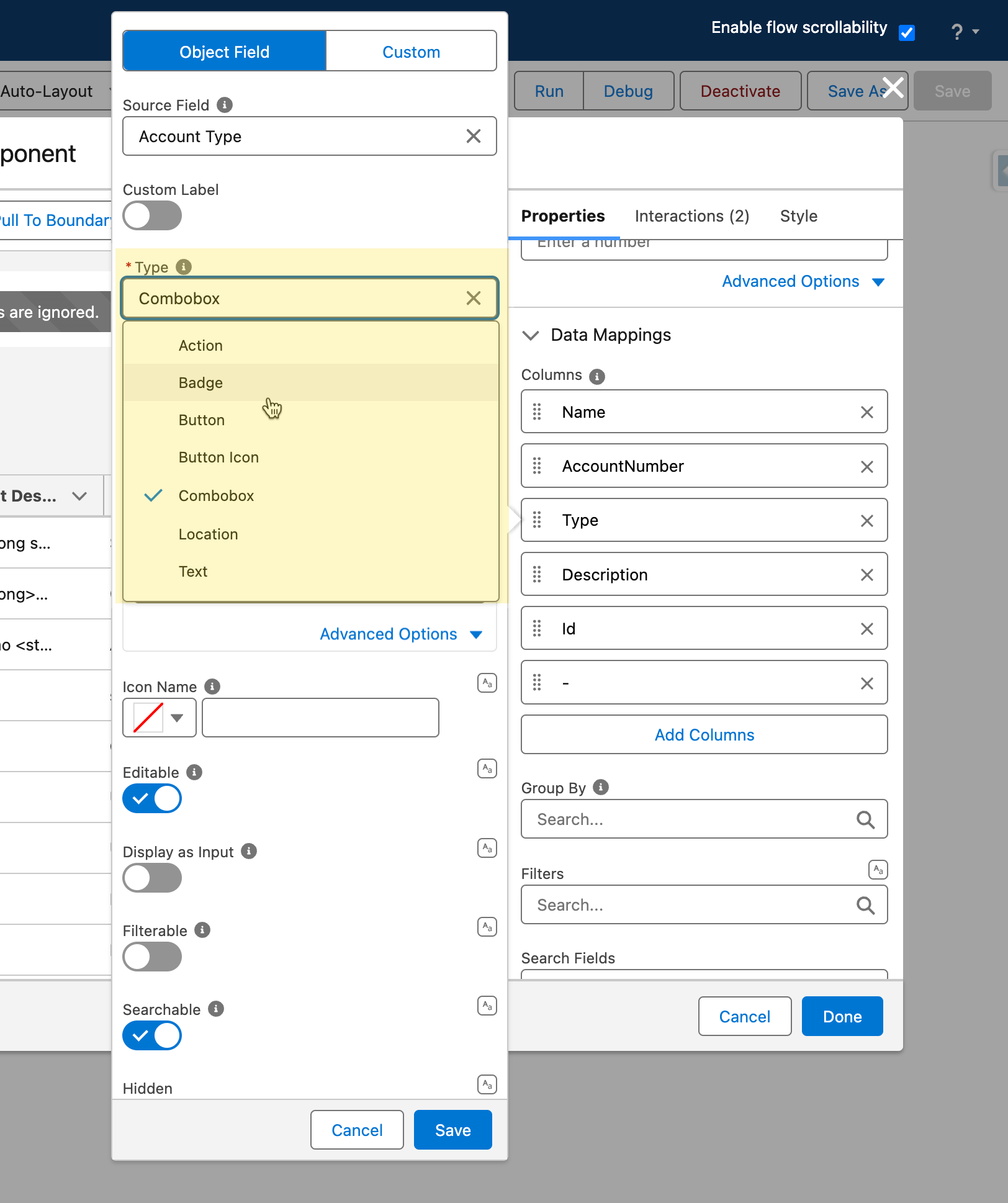
Task: Toggle the Custom Label switch on
Action: (x=152, y=216)
